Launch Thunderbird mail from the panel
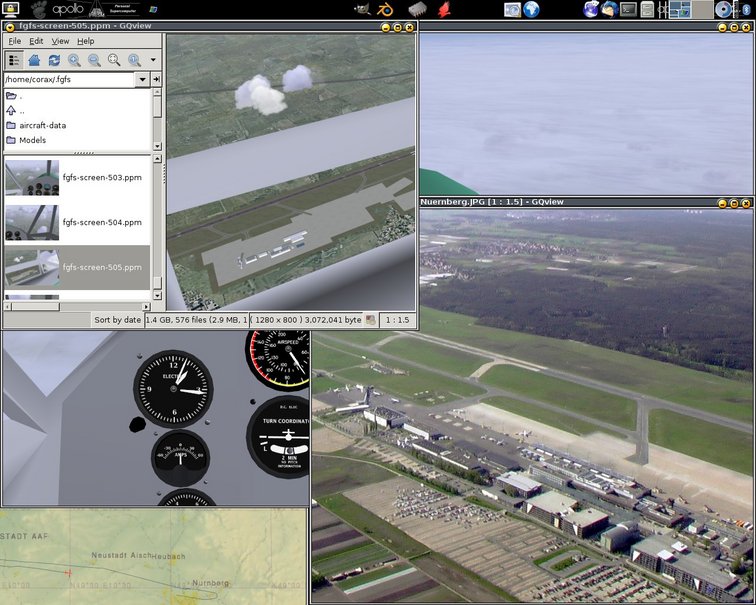 [609, 9]
